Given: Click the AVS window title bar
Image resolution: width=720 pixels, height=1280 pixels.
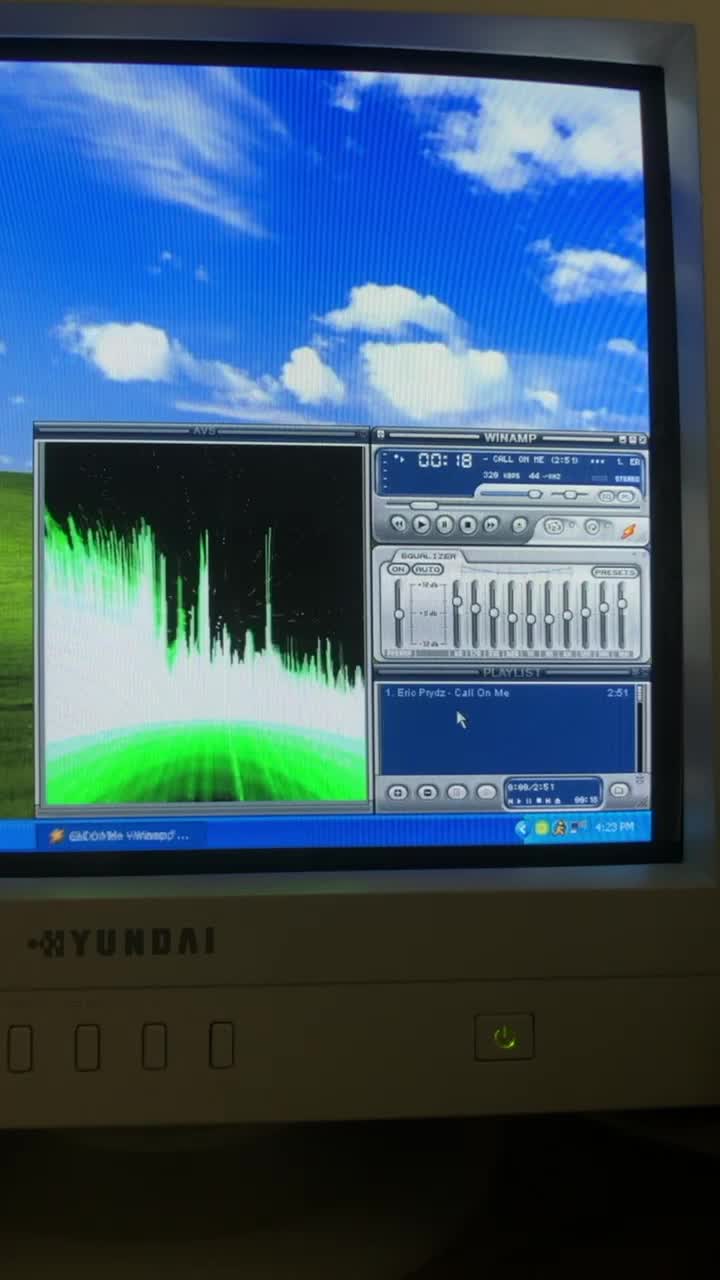Looking at the screenshot, I should tap(203, 431).
